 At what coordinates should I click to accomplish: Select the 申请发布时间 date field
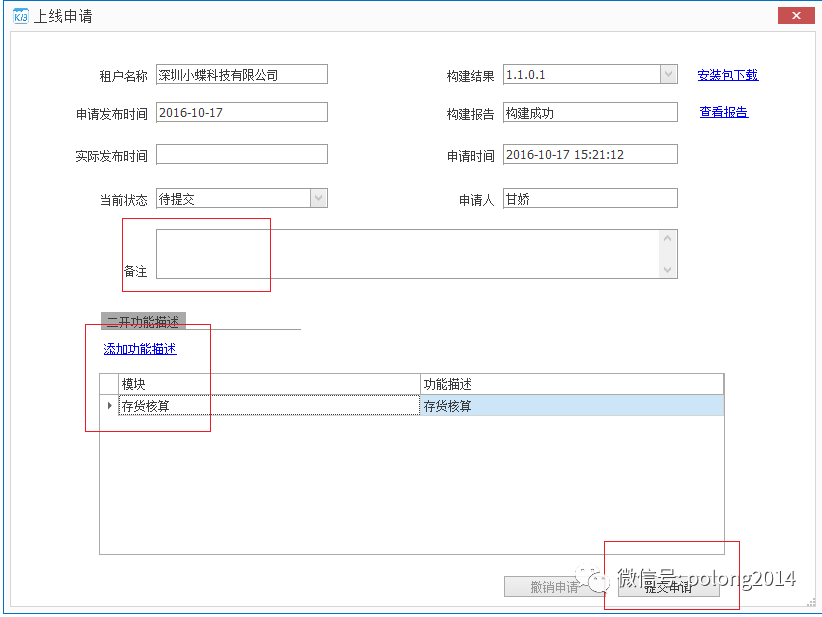(x=242, y=113)
